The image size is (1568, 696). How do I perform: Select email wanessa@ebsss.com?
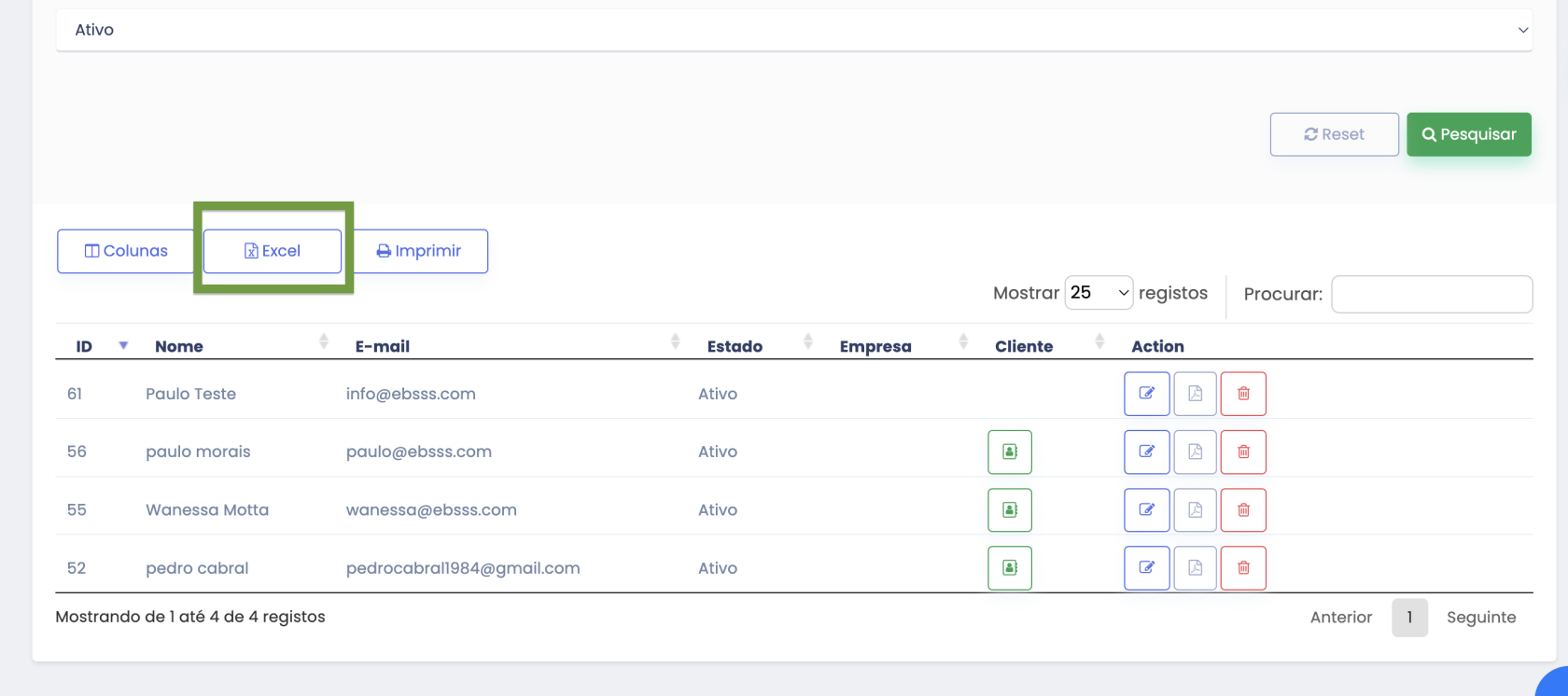[431, 510]
